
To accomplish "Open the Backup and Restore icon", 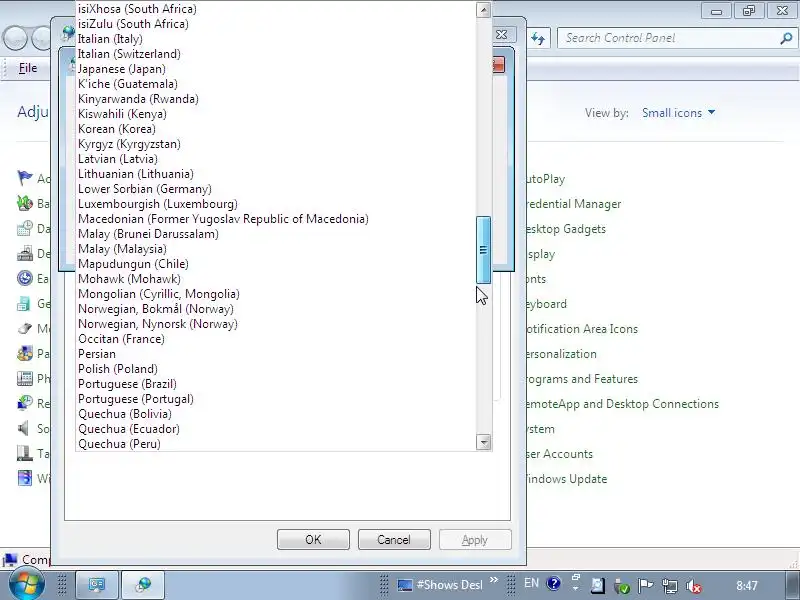I will pyautogui.click(x=24, y=203).
